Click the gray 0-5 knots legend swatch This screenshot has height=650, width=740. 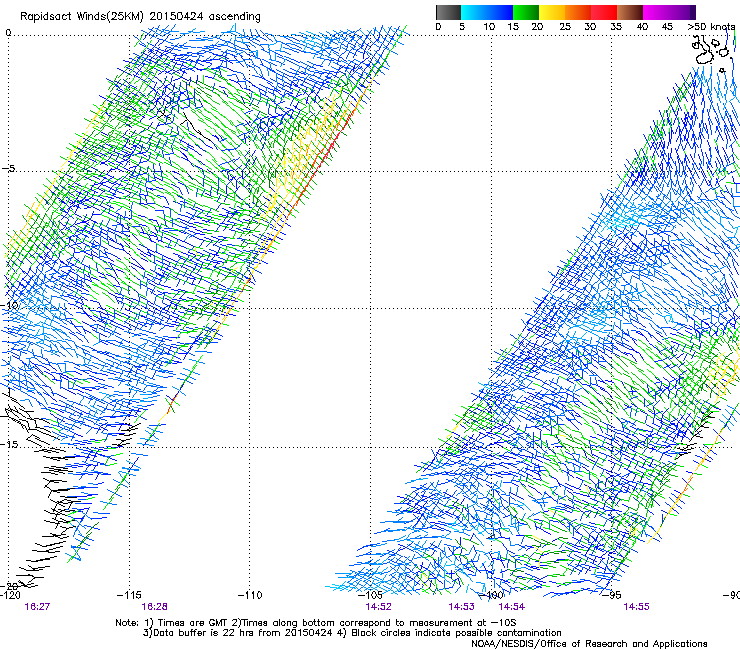click(x=448, y=12)
